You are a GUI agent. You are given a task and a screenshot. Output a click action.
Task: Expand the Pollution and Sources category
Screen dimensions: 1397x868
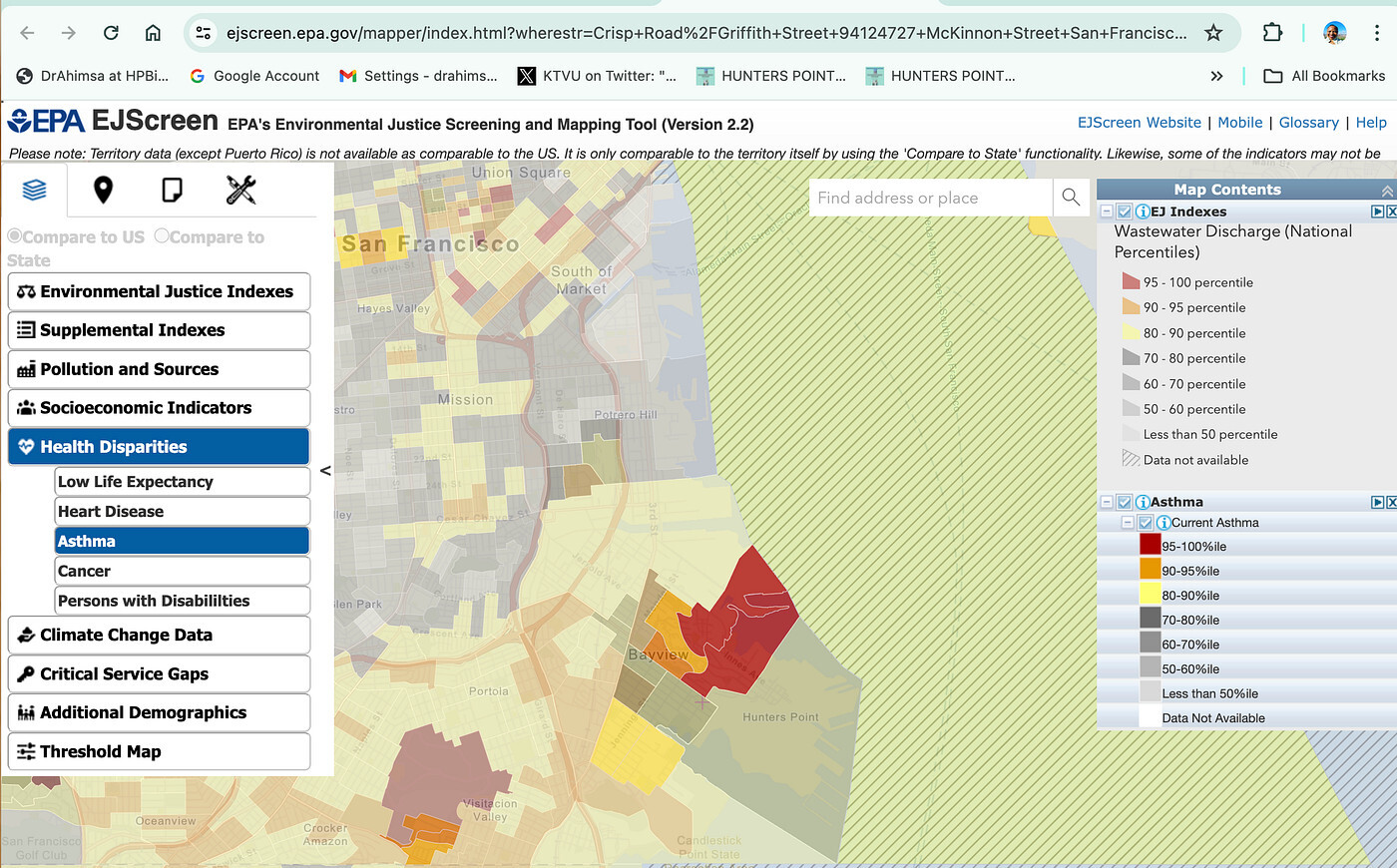coord(159,369)
